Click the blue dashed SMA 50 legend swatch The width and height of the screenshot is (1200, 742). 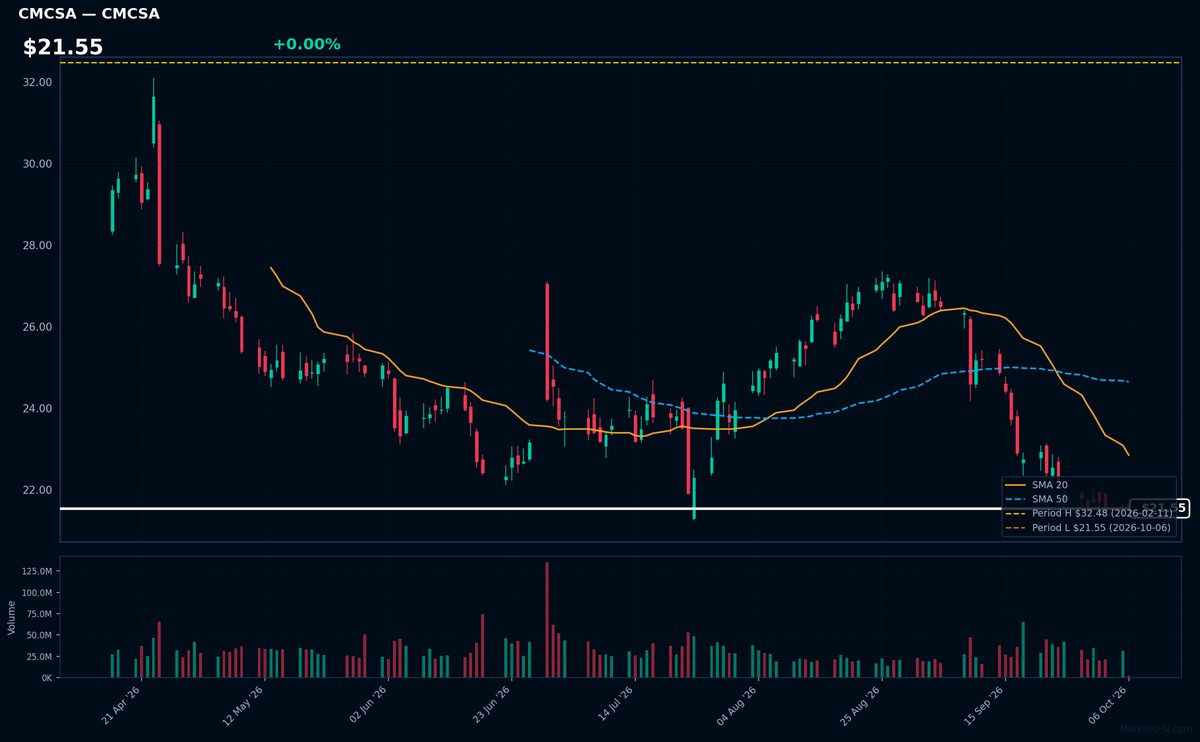(x=1016, y=499)
